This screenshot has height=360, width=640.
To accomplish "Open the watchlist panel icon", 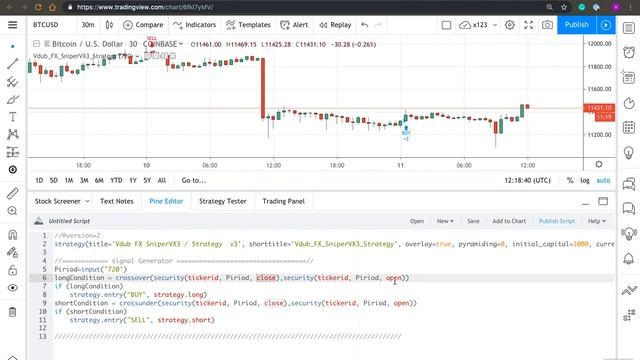I will pos(629,28).
